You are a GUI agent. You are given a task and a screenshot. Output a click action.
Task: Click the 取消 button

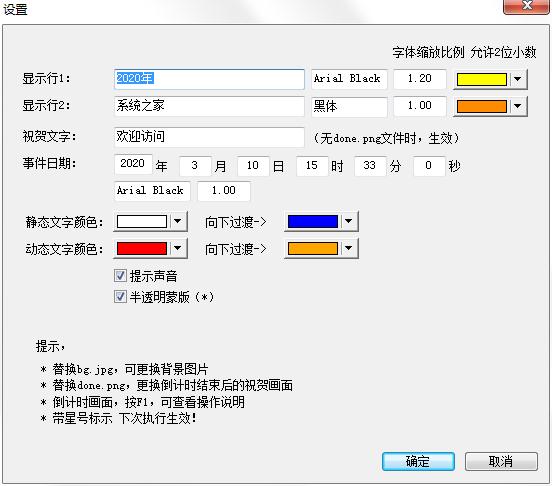tap(501, 461)
